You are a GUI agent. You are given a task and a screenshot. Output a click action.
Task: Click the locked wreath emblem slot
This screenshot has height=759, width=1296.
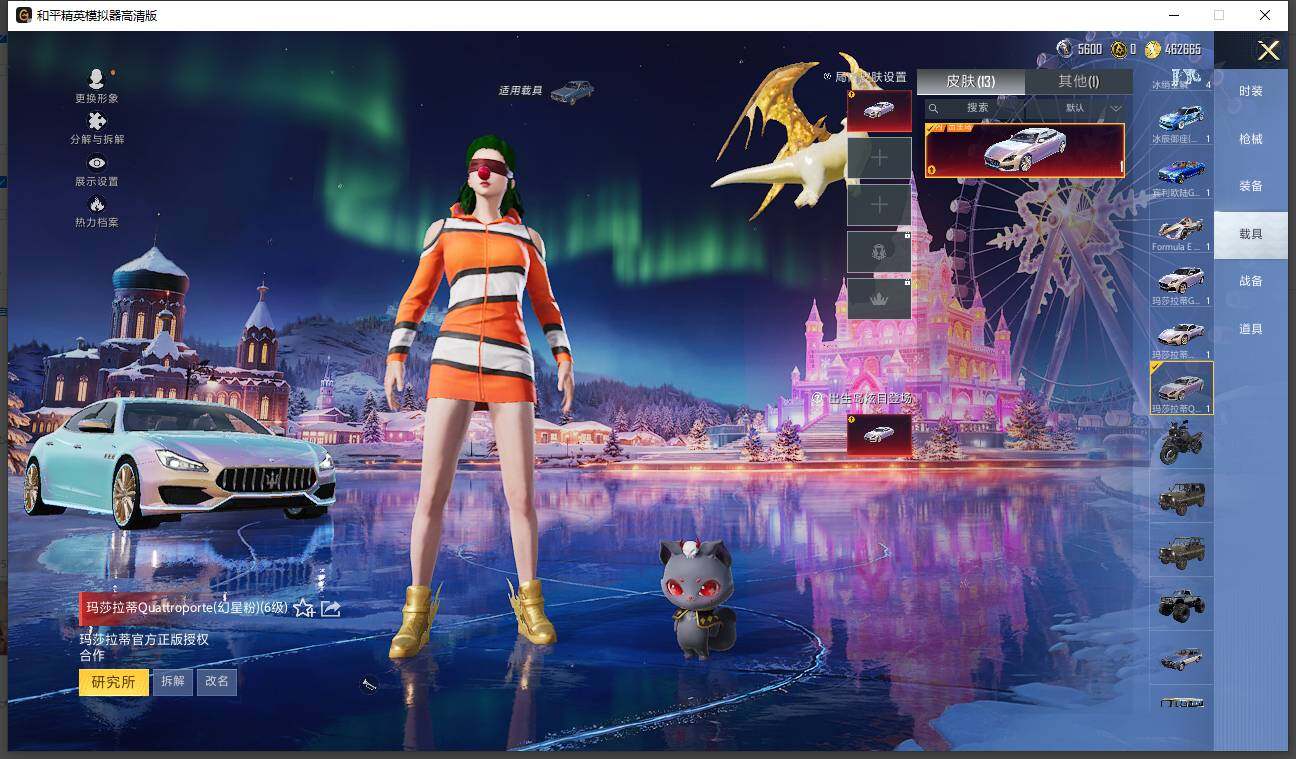coord(879,252)
